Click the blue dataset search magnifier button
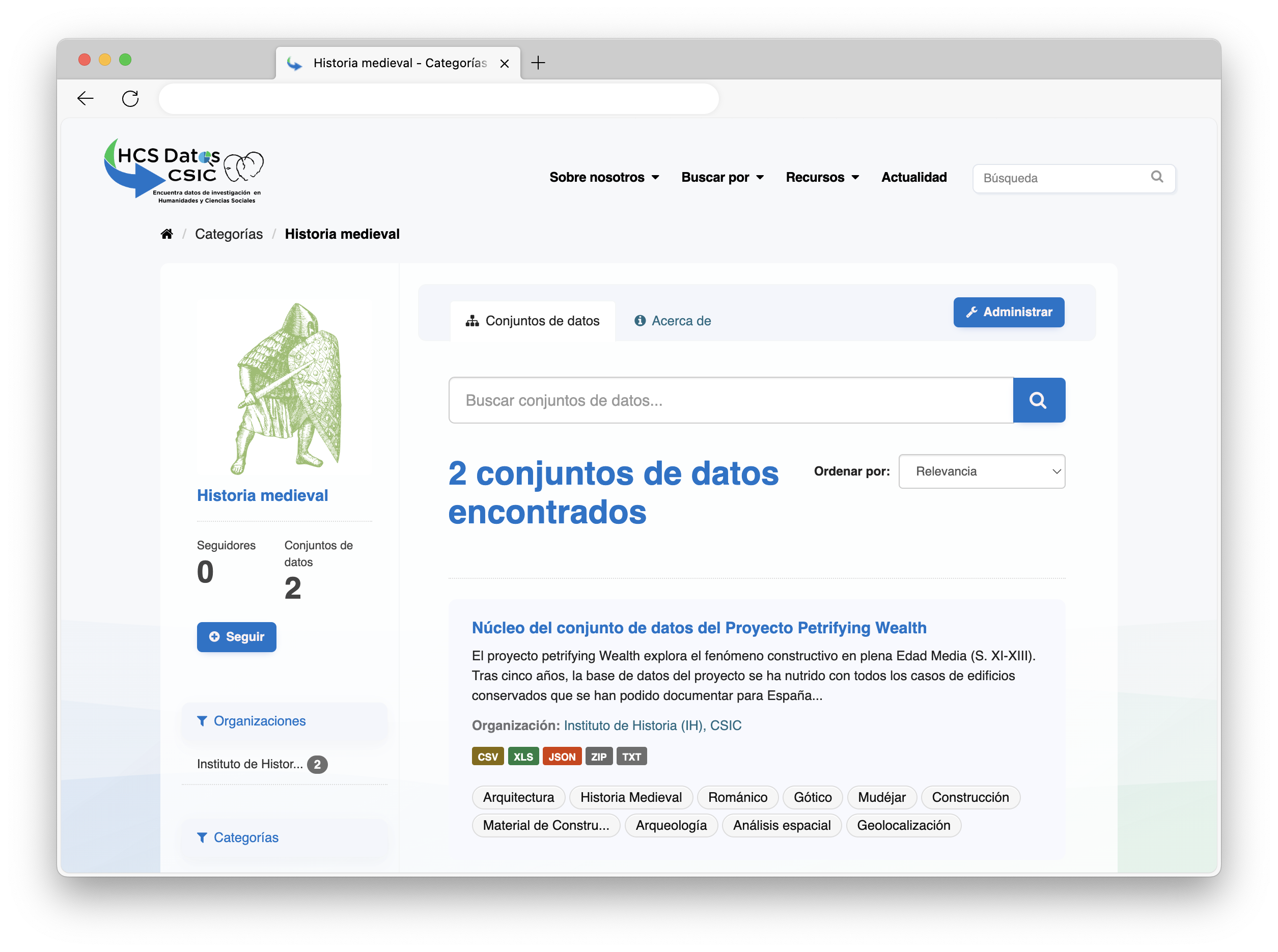 (x=1038, y=400)
